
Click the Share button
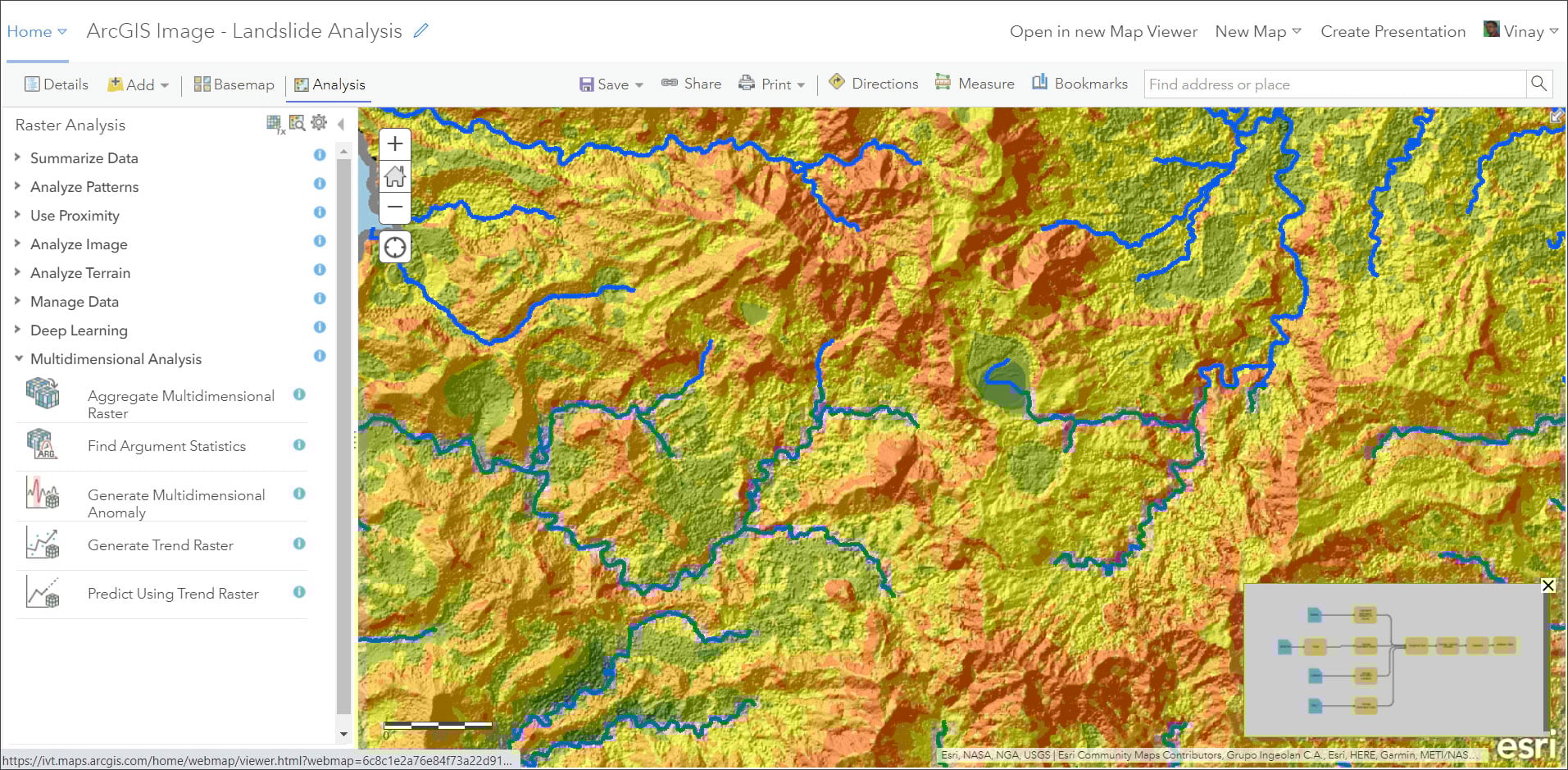pos(691,84)
